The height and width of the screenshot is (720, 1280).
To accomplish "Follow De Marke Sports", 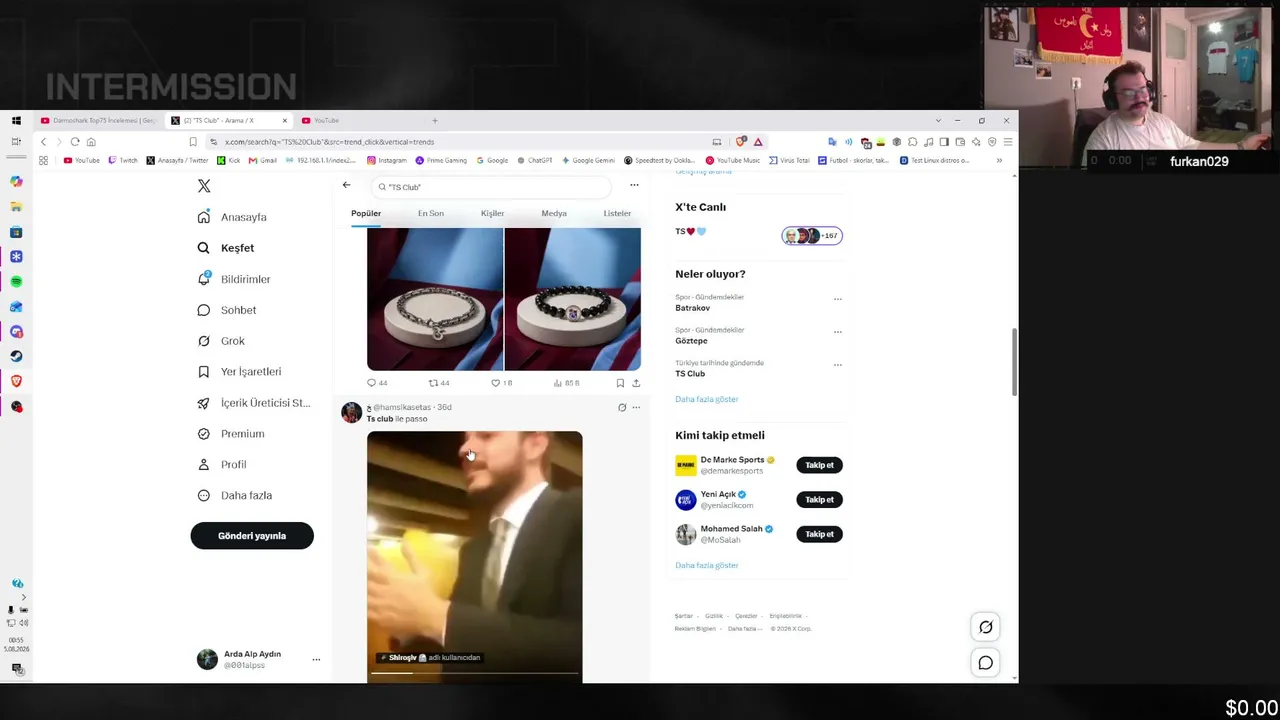I will coord(820,465).
